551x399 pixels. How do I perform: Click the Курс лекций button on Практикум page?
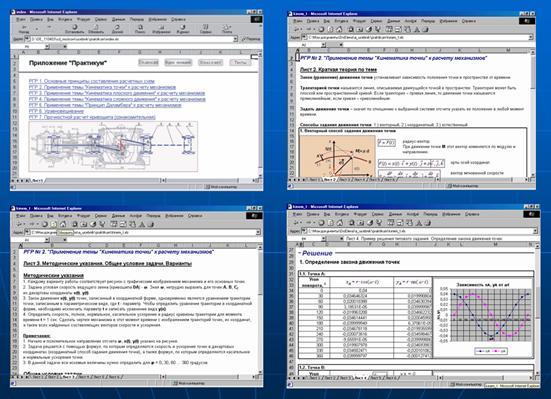point(178,63)
